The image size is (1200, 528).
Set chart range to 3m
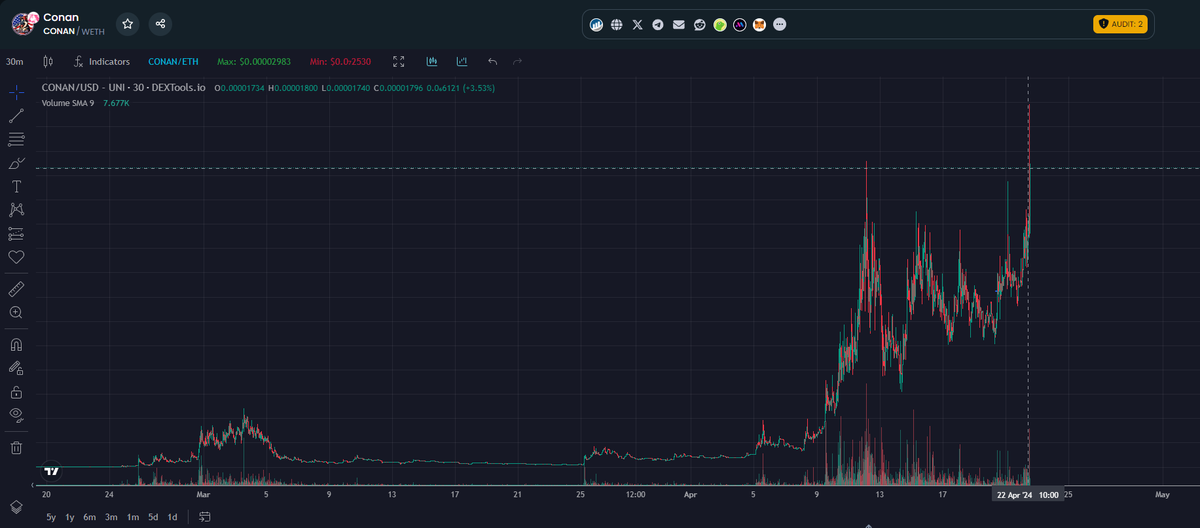click(111, 517)
